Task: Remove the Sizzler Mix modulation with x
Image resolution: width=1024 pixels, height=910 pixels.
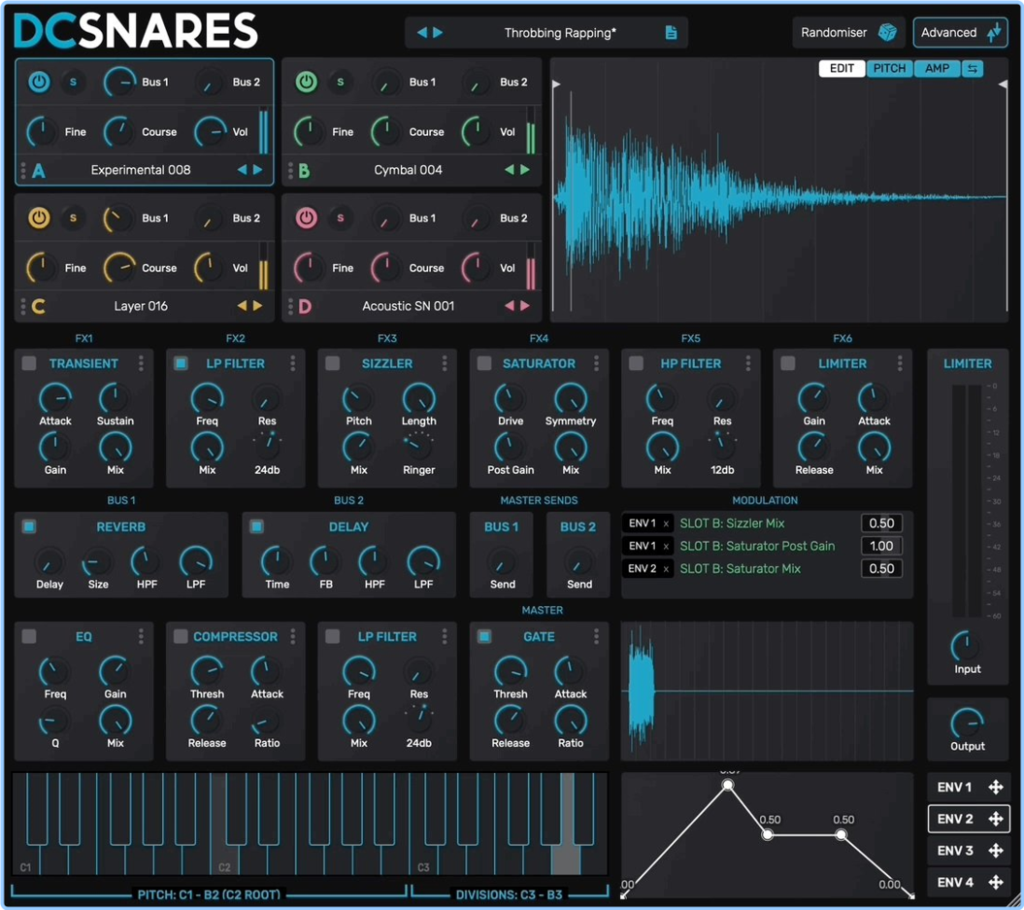Action: coord(666,524)
